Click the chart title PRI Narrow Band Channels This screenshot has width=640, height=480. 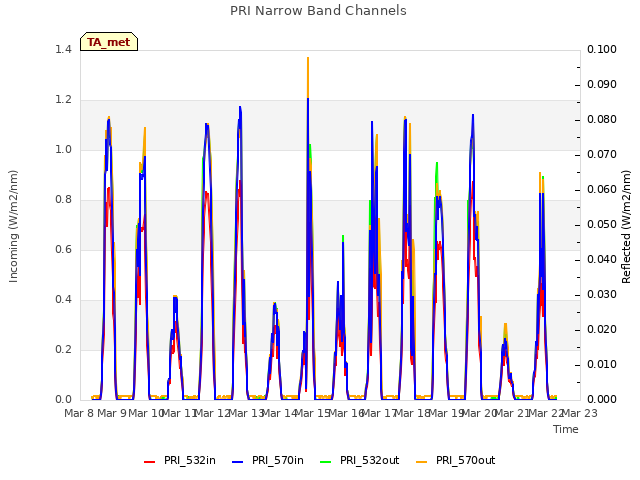tap(318, 11)
